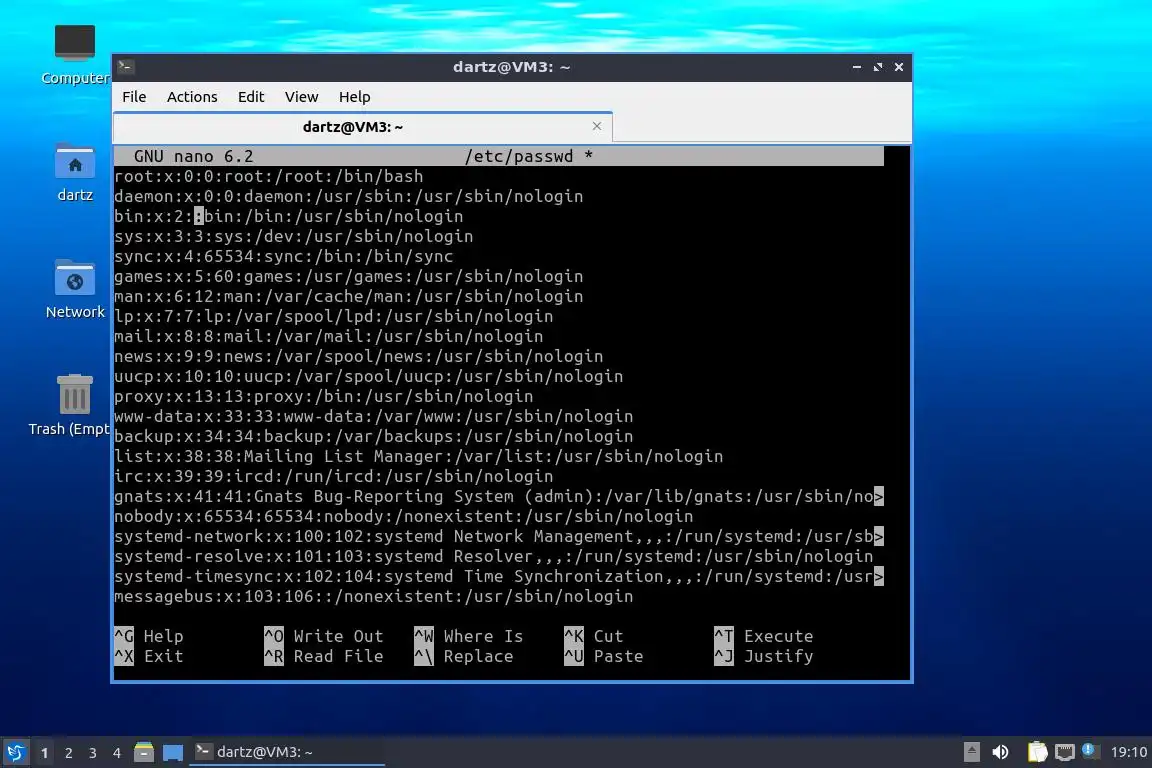Click the nobody:x:65534 line
The height and width of the screenshot is (768, 1152).
(404, 516)
